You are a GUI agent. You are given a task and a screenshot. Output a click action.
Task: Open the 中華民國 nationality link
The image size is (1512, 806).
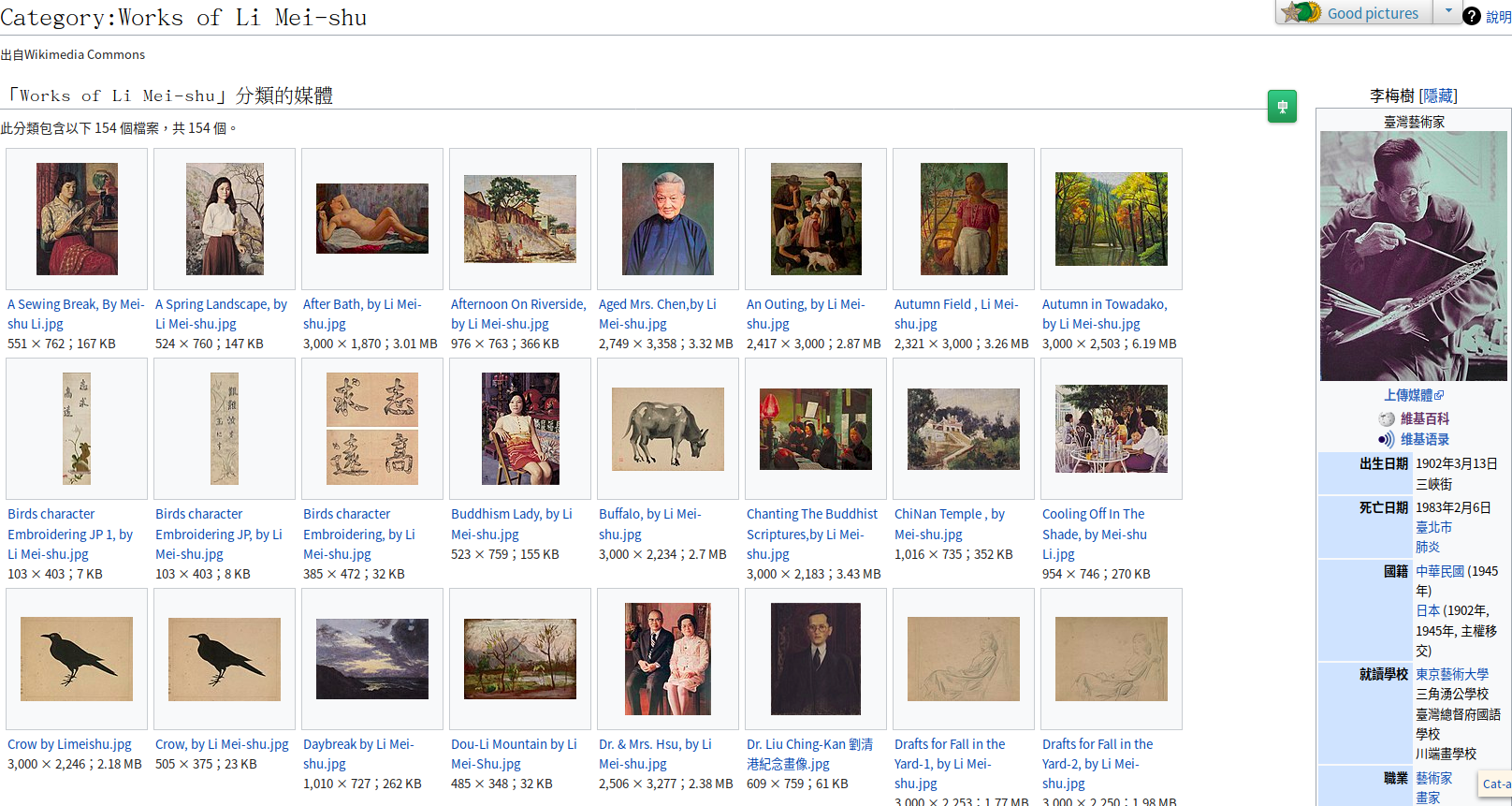[x=1440, y=571]
